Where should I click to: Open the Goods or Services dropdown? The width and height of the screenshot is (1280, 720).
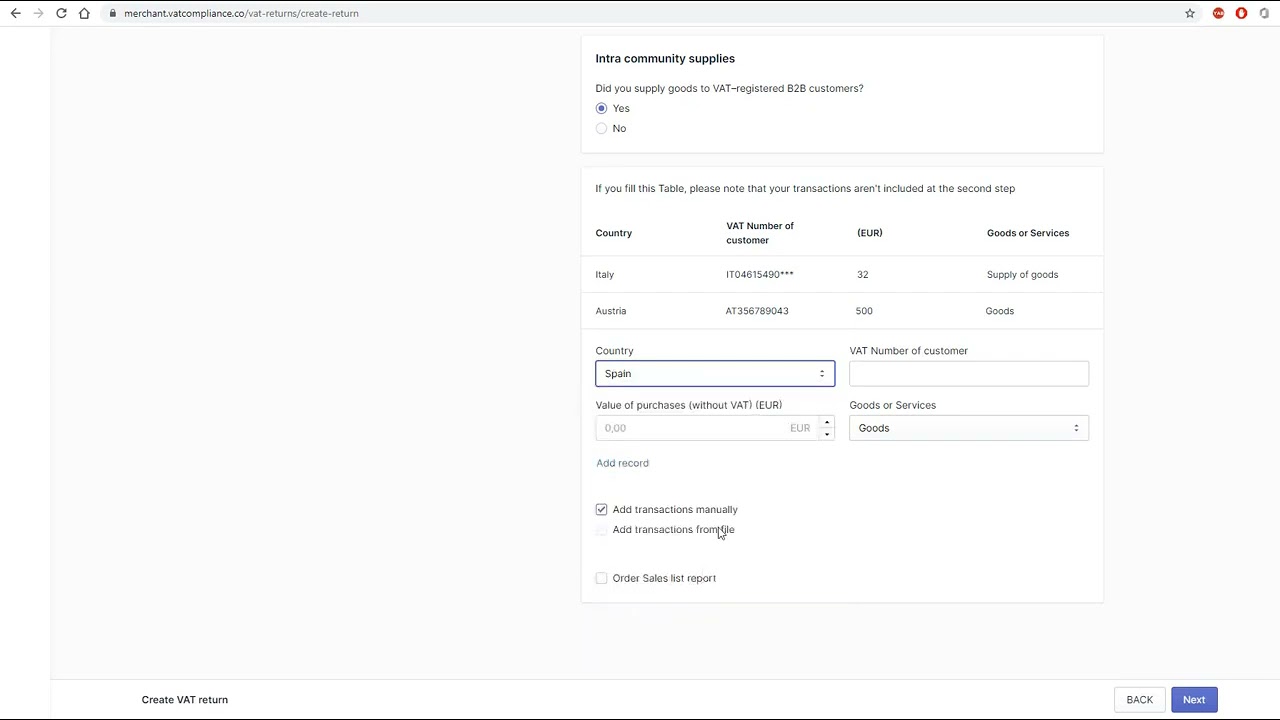tap(969, 428)
